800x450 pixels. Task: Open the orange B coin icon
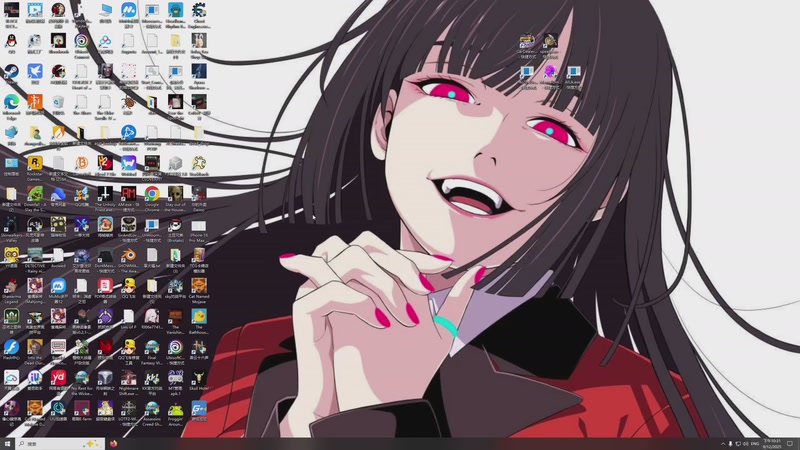tap(81, 164)
